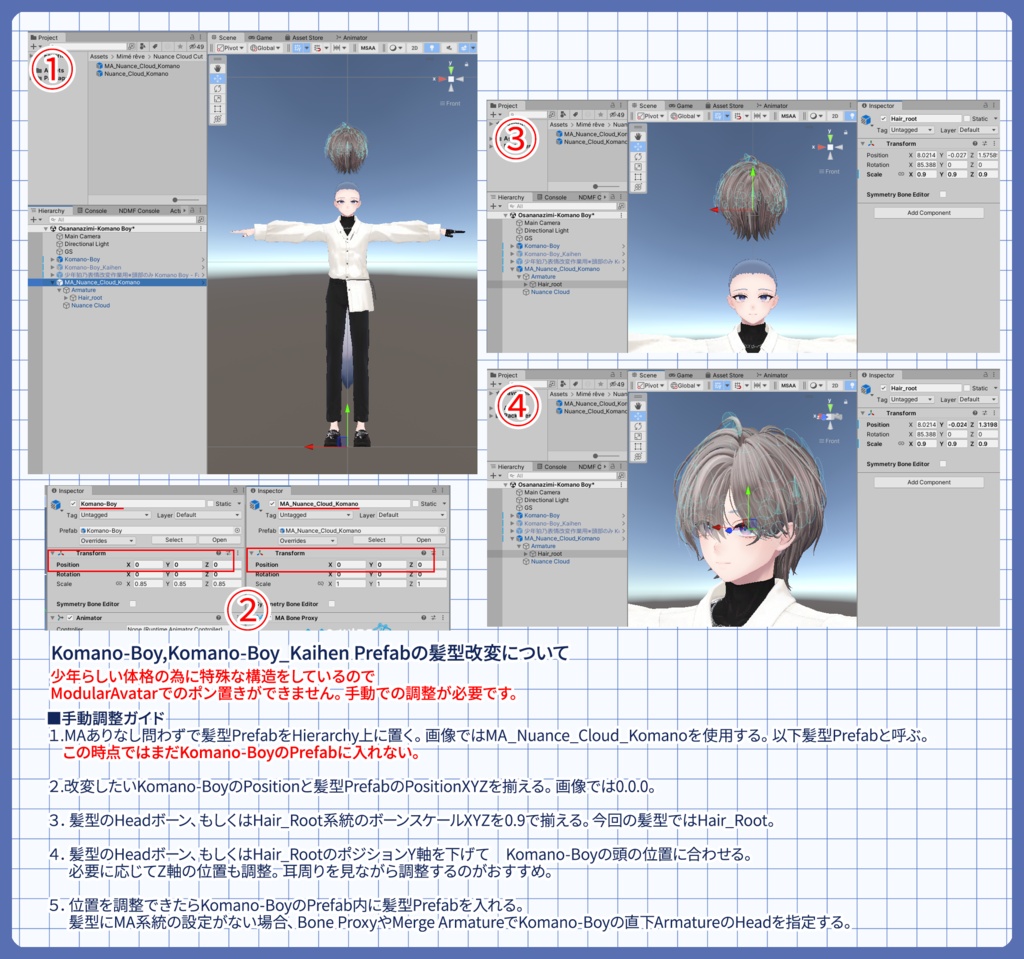Toggle active checkbox beside MA_Nuance_Cloud_Komano name field
Screen dimensions: 1024x959
272,504
